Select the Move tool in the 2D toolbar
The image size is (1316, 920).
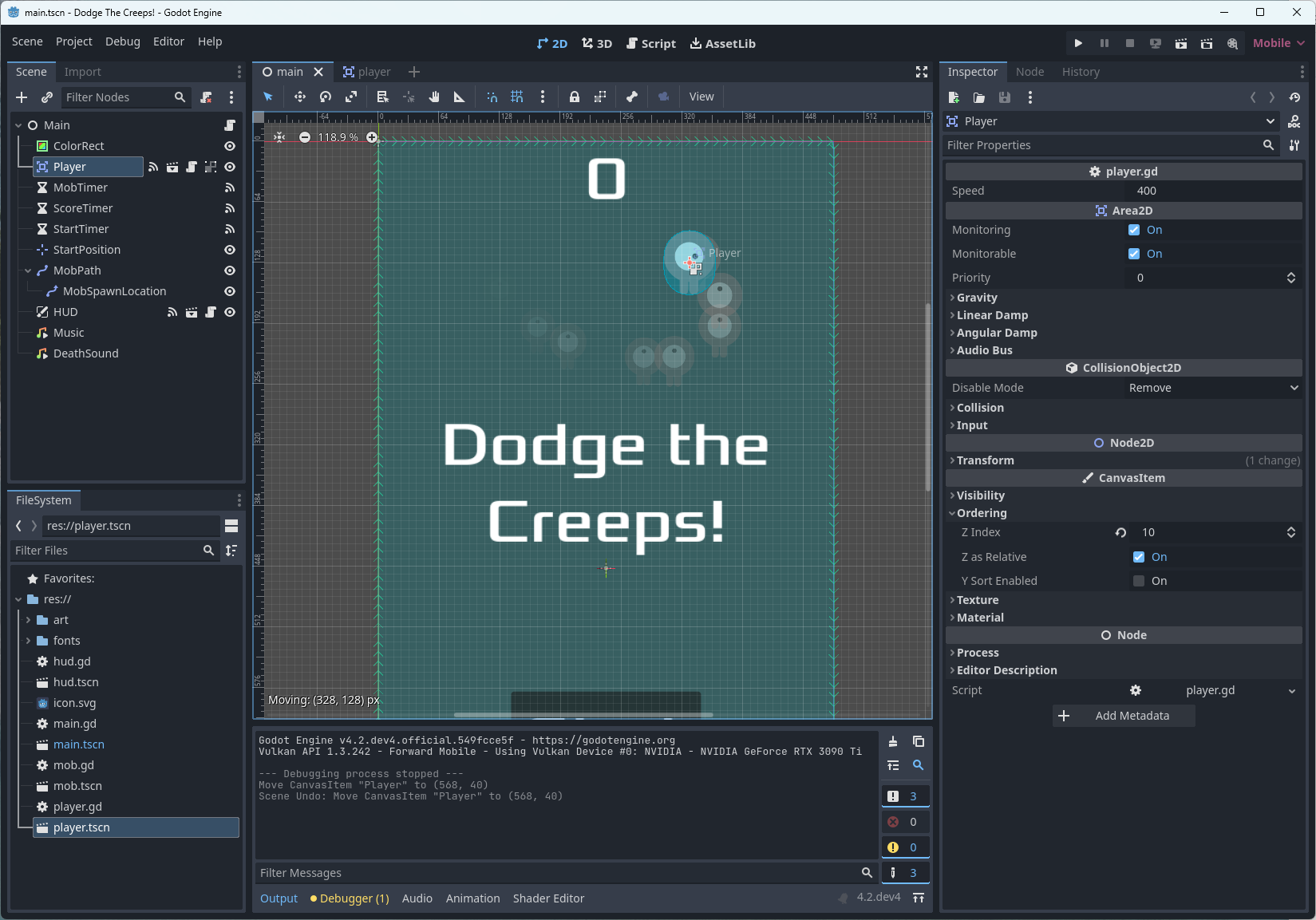click(x=299, y=96)
